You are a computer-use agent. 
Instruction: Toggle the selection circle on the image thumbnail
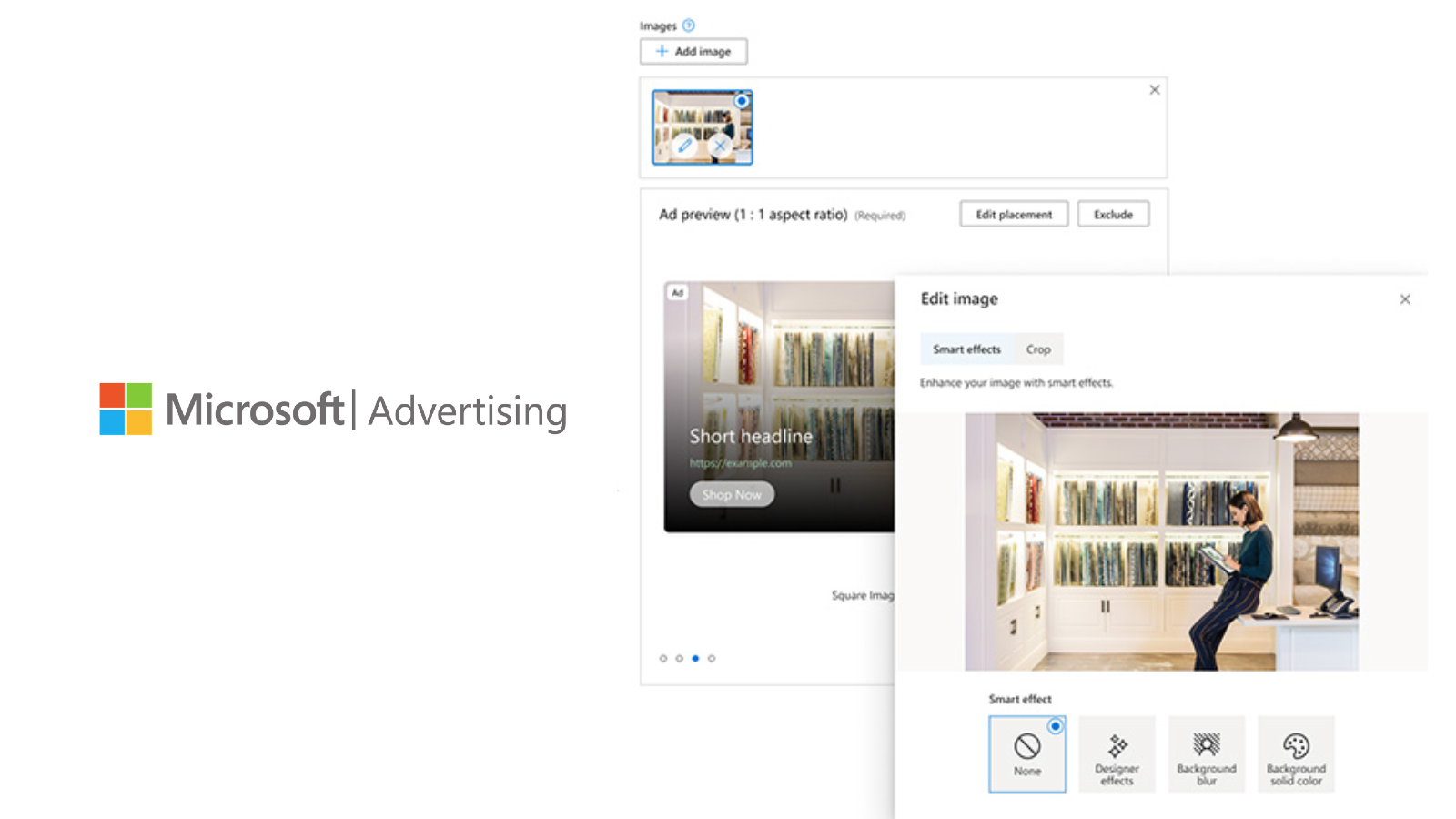[741, 101]
